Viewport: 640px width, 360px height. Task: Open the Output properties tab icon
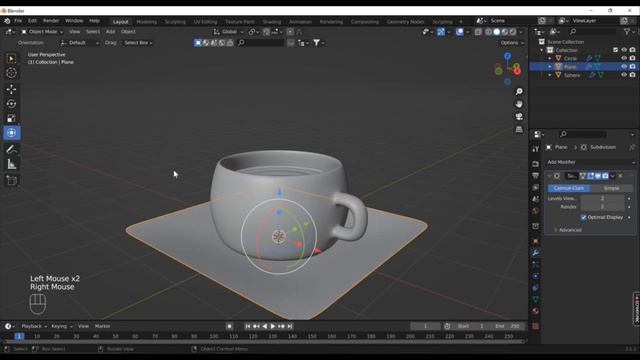536,176
